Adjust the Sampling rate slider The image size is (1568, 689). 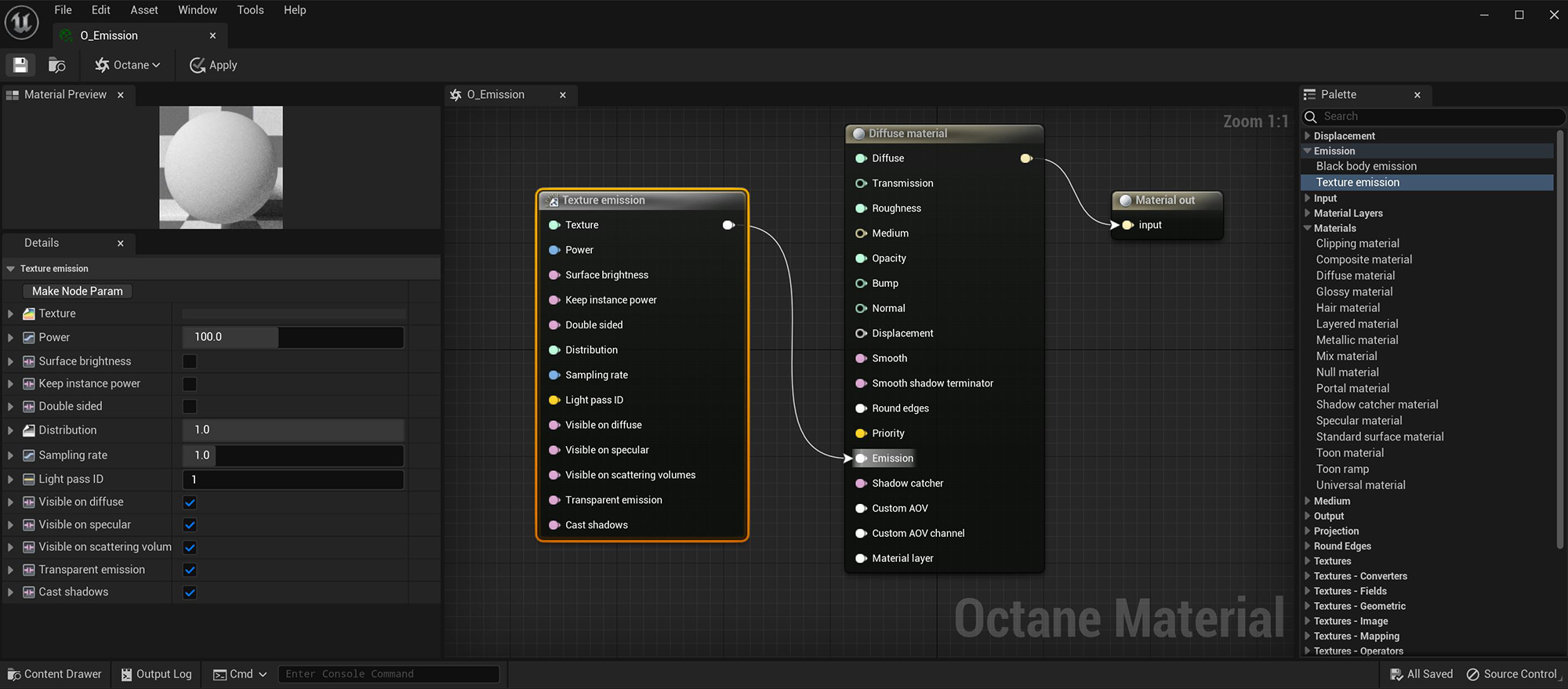[x=293, y=455]
